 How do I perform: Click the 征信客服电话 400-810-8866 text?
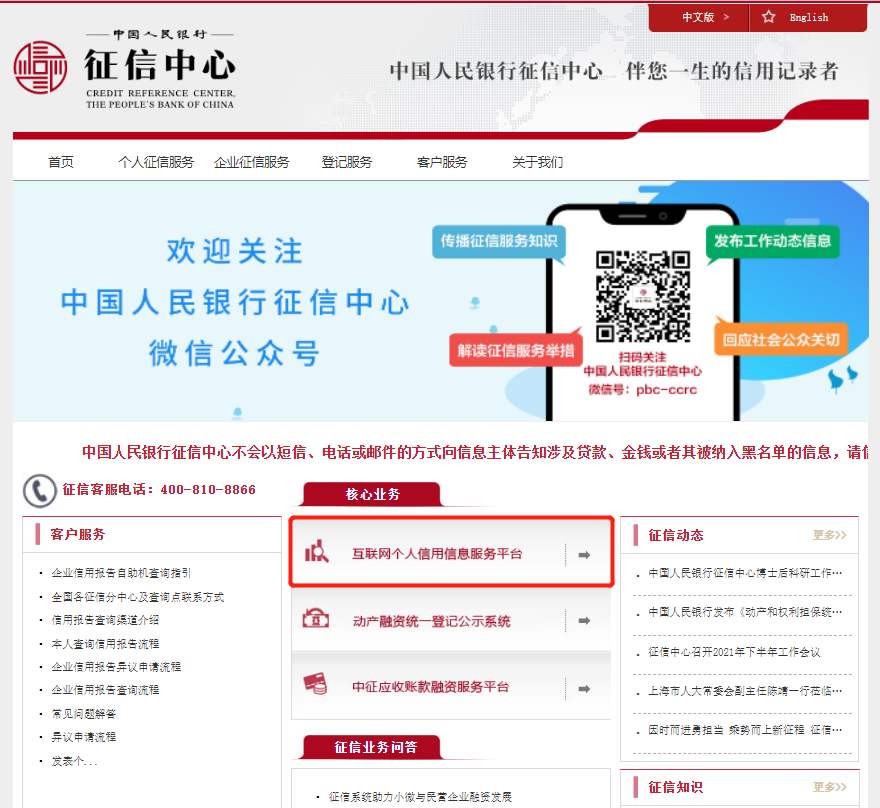click(159, 490)
